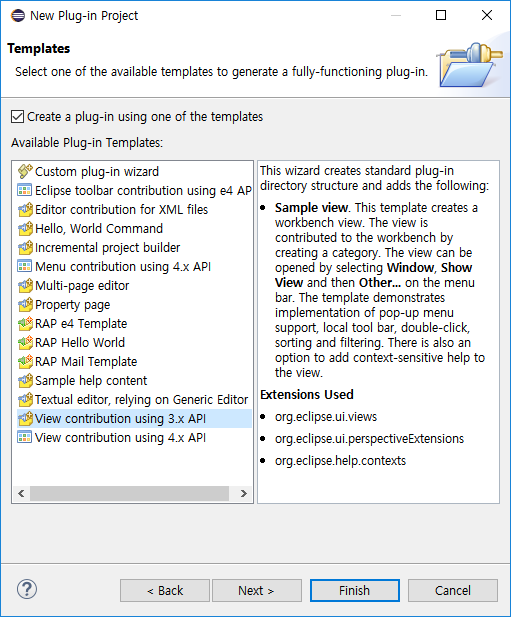Viewport: 511px width, 617px height.
Task: Click the Property page icon
Action: tap(25, 305)
